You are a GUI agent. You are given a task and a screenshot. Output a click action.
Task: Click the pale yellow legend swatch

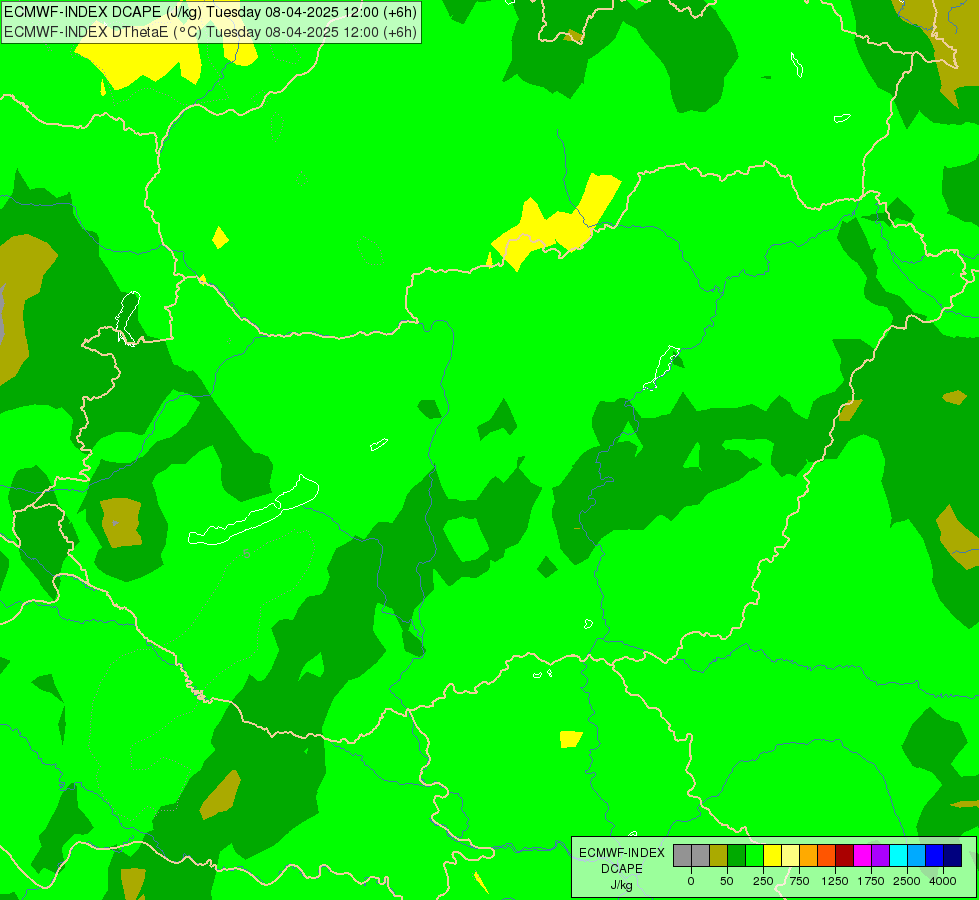[791, 856]
